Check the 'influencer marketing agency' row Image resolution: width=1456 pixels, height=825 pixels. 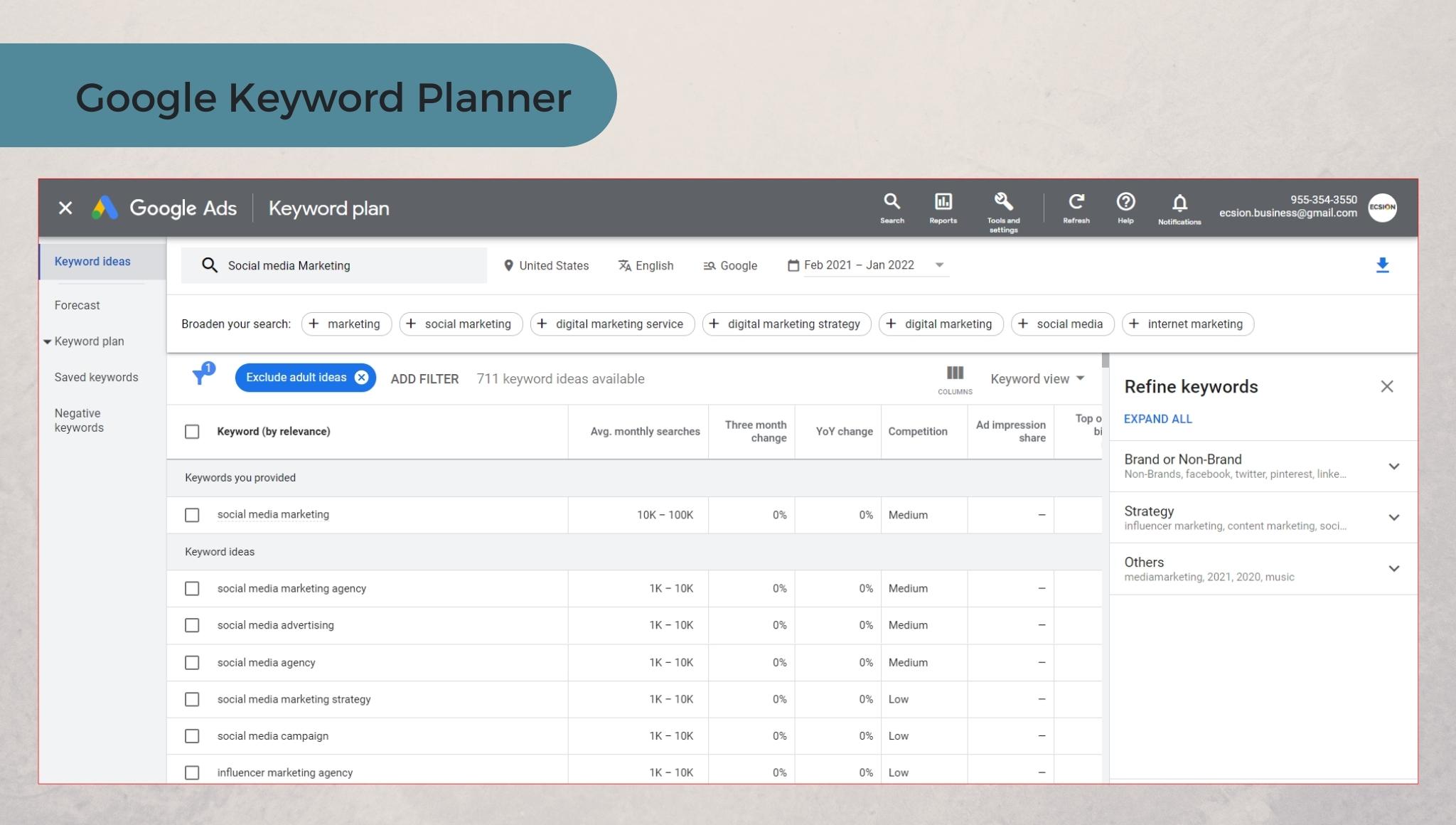tap(192, 772)
